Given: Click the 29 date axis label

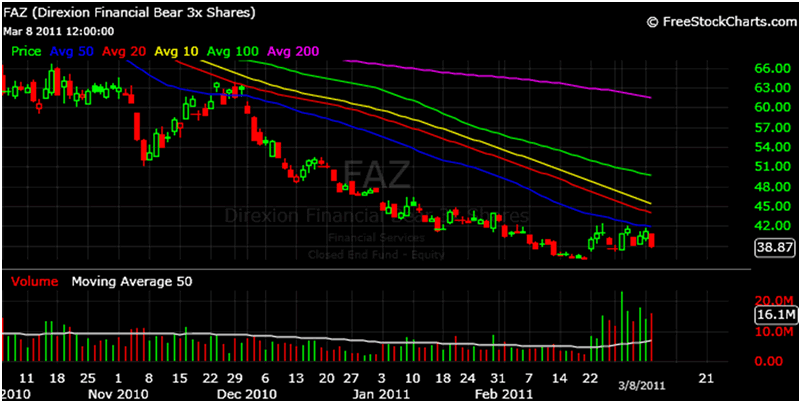Looking at the screenshot, I should [x=235, y=379].
